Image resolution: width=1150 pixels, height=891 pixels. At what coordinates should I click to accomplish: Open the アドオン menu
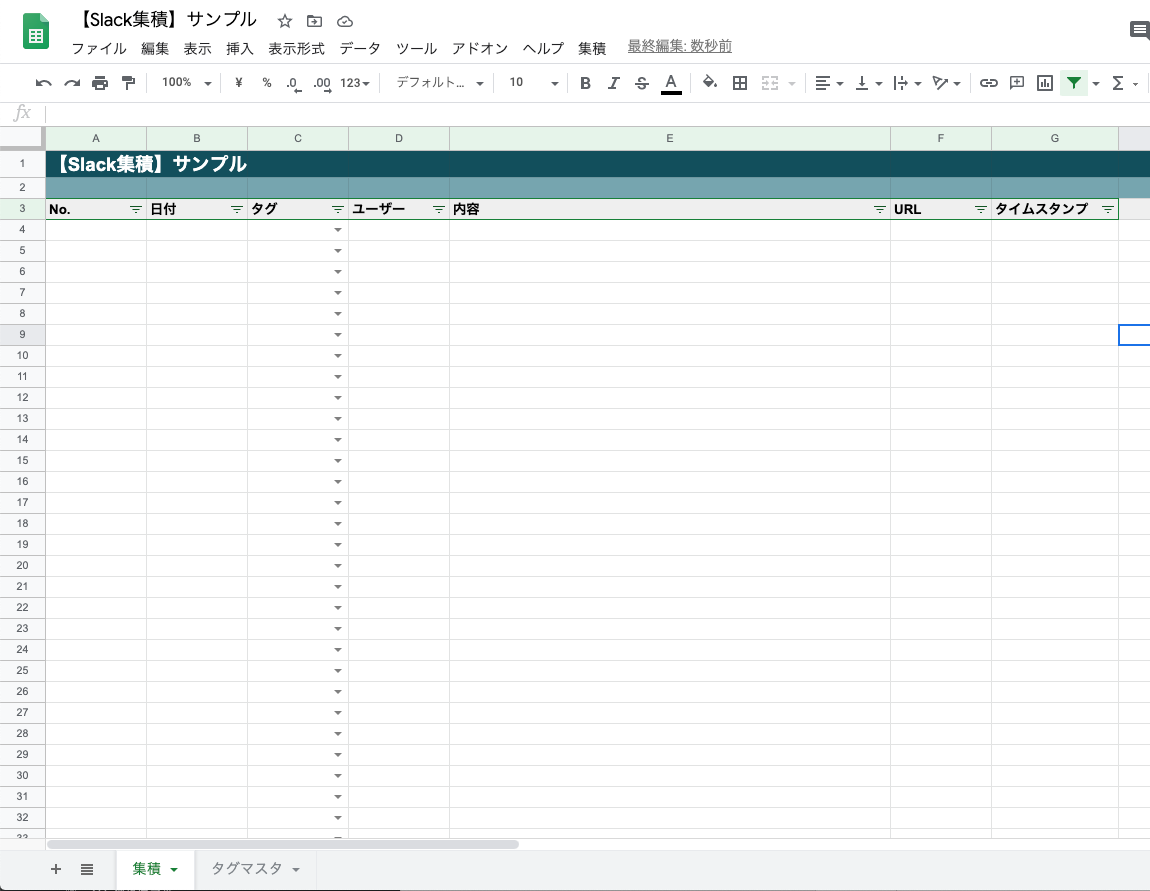point(480,48)
